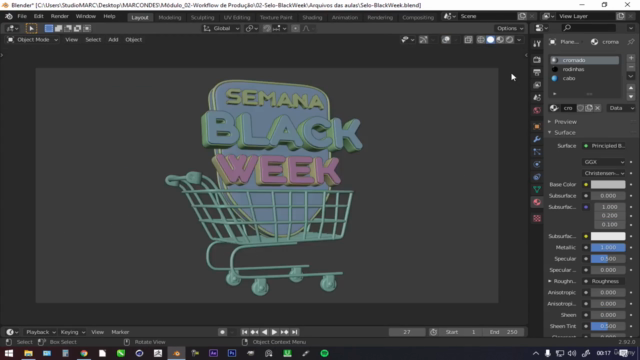This screenshot has height=360, width=640.
Task: Switch to solid viewport shading
Action: [491, 40]
